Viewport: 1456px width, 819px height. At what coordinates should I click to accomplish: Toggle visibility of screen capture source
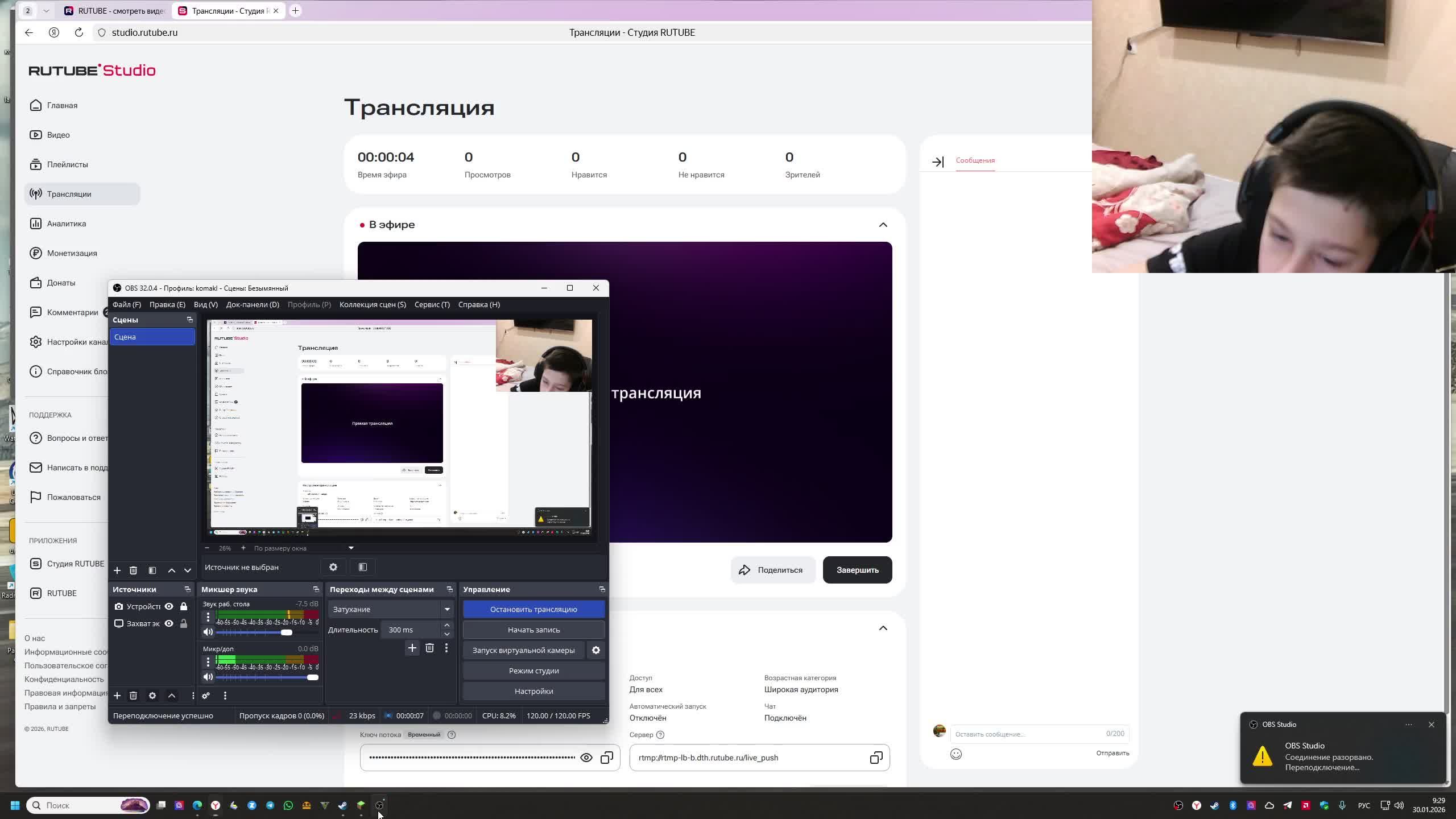[x=169, y=624]
